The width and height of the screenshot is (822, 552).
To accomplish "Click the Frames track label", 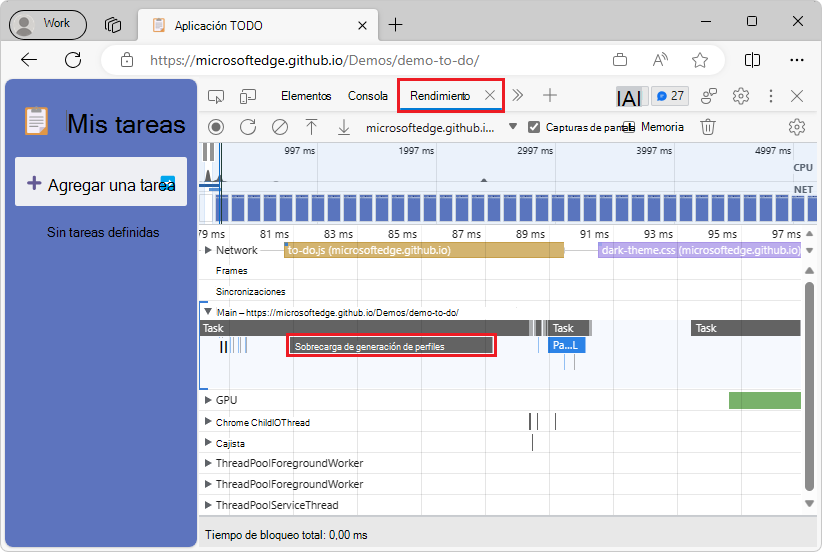I will [x=231, y=270].
